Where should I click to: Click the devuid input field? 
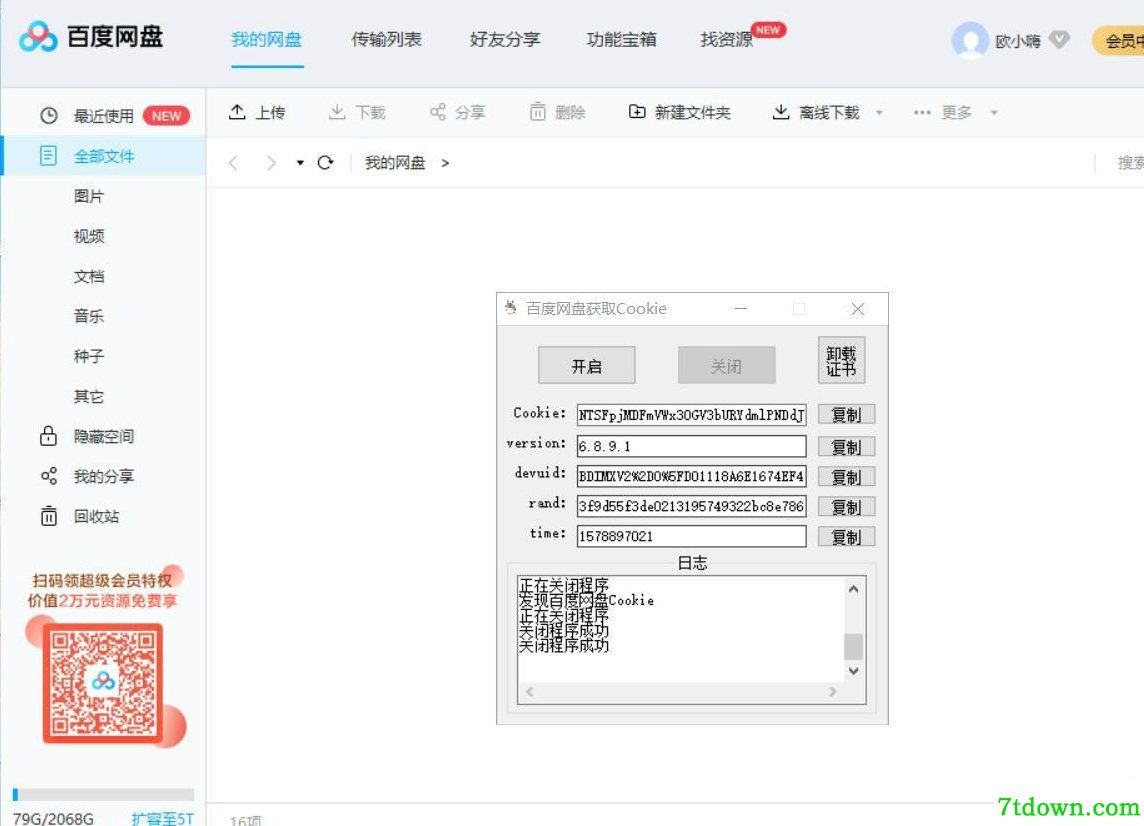(x=692, y=476)
